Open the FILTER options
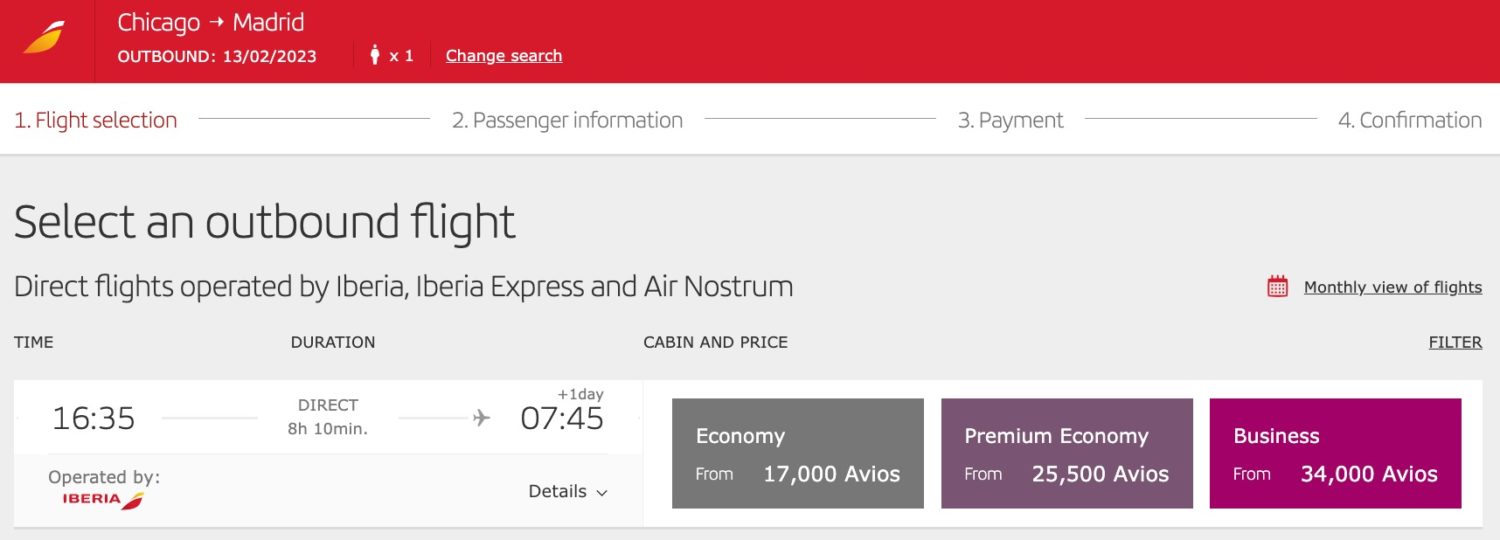This screenshot has width=1500, height=540. pos(1455,342)
